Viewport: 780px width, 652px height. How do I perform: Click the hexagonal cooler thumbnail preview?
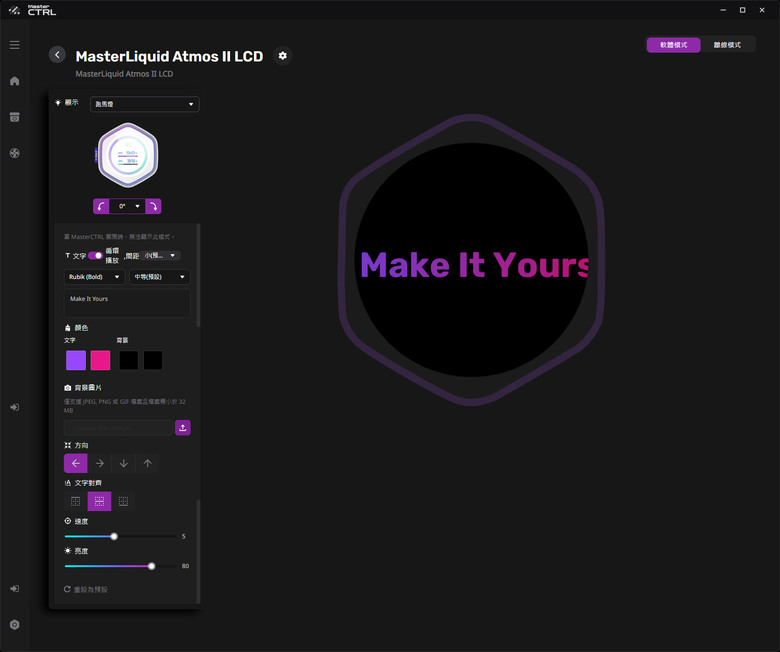[127, 155]
